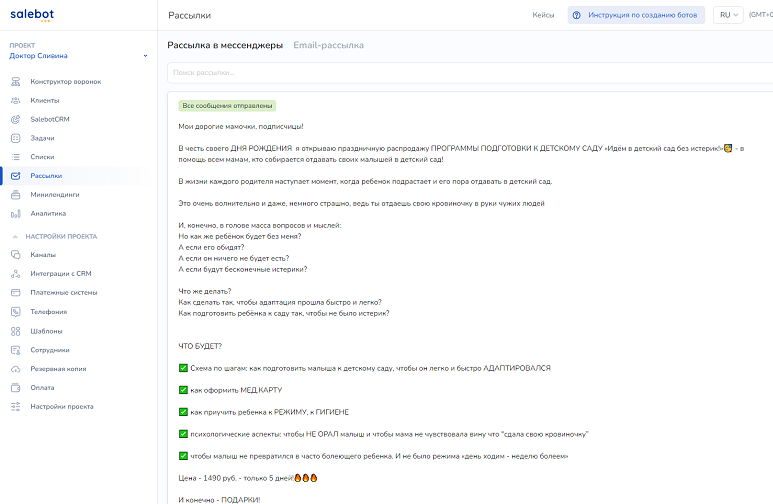Collapse the НАСТРОЙКИ ПРОЕКТА section

click(x=16, y=236)
